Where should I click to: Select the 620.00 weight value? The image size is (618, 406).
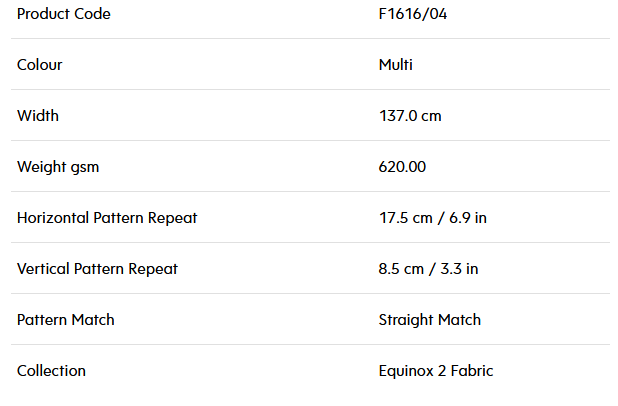[402, 167]
